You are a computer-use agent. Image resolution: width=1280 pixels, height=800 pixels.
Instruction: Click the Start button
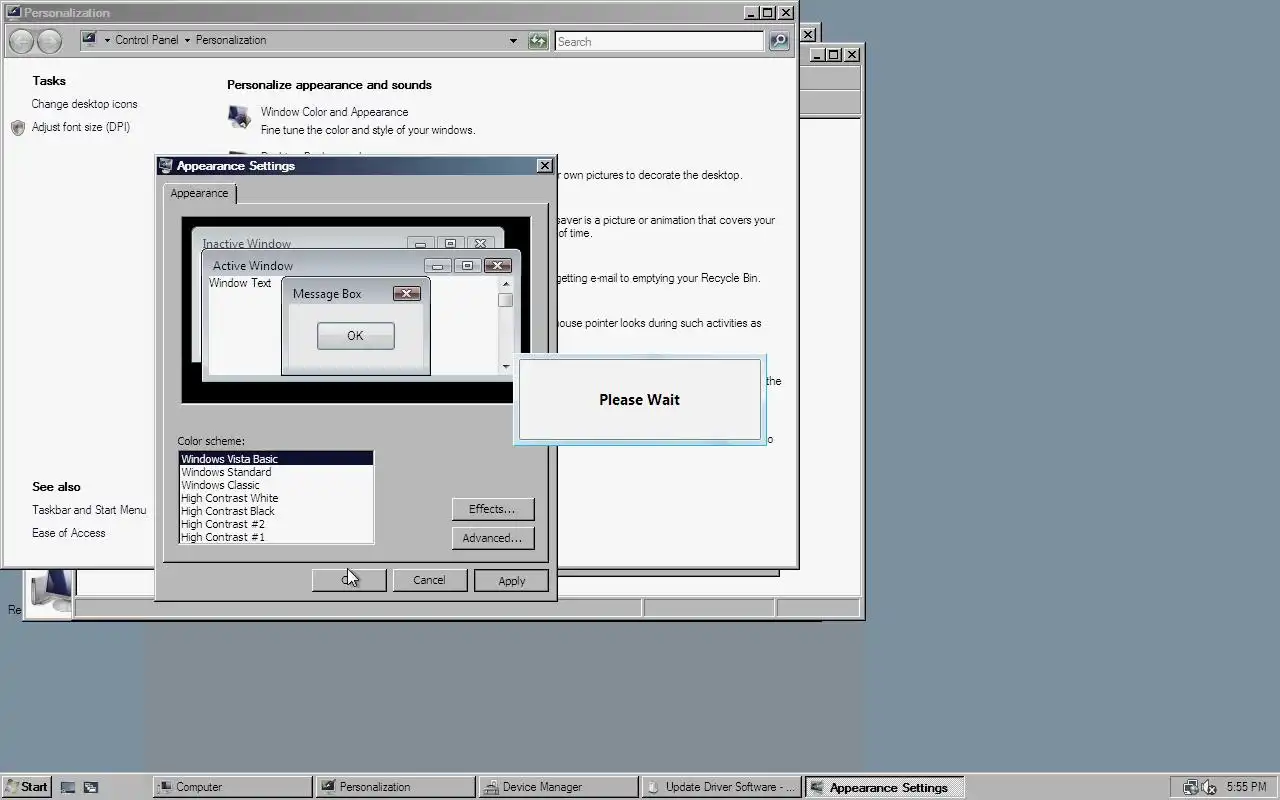click(26, 787)
